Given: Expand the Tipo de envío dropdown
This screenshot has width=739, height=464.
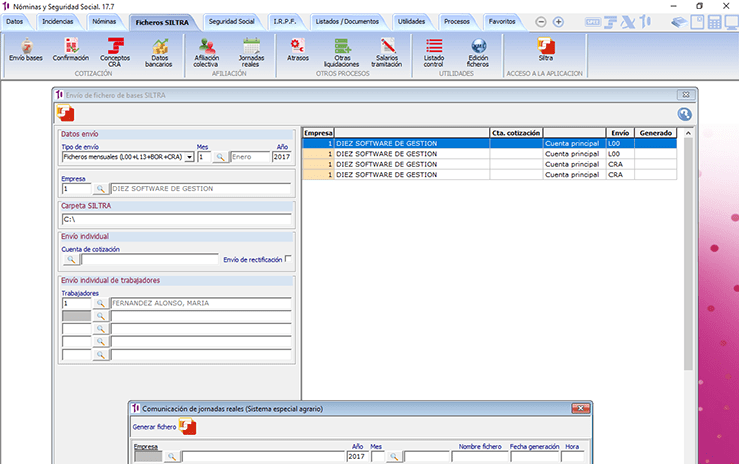Looking at the screenshot, I should [189, 157].
